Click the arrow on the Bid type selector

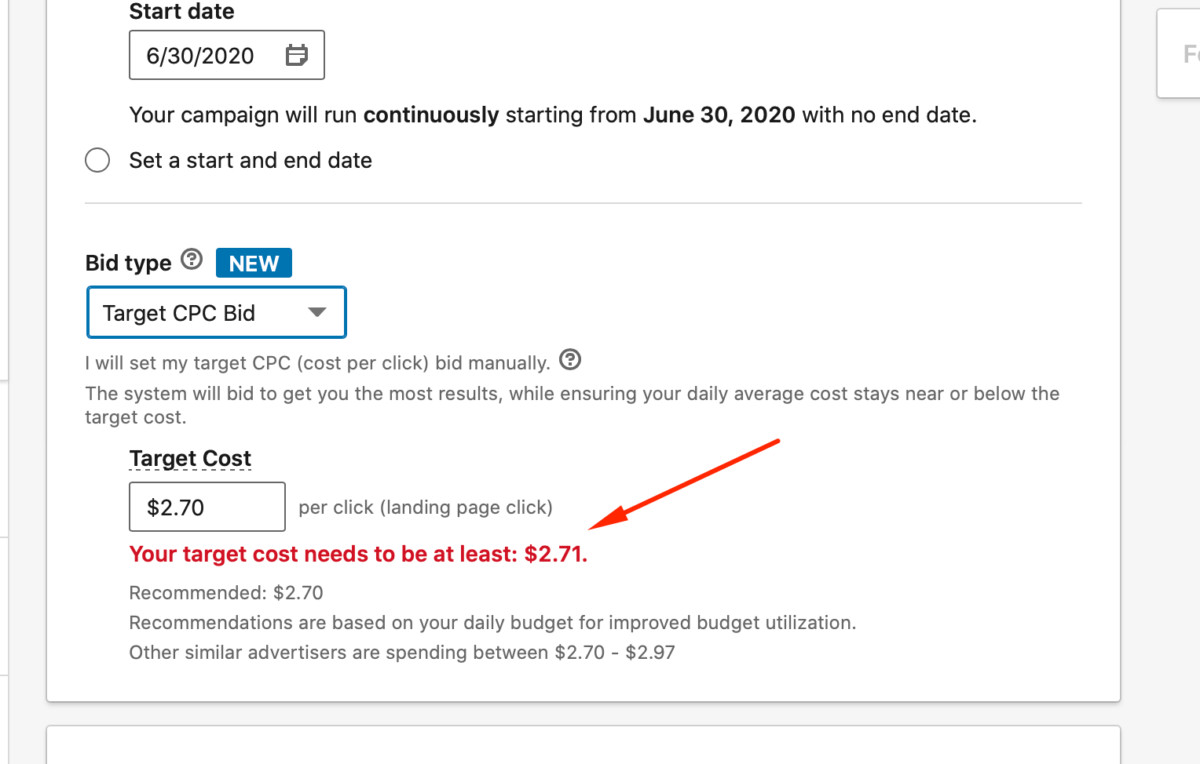point(317,313)
